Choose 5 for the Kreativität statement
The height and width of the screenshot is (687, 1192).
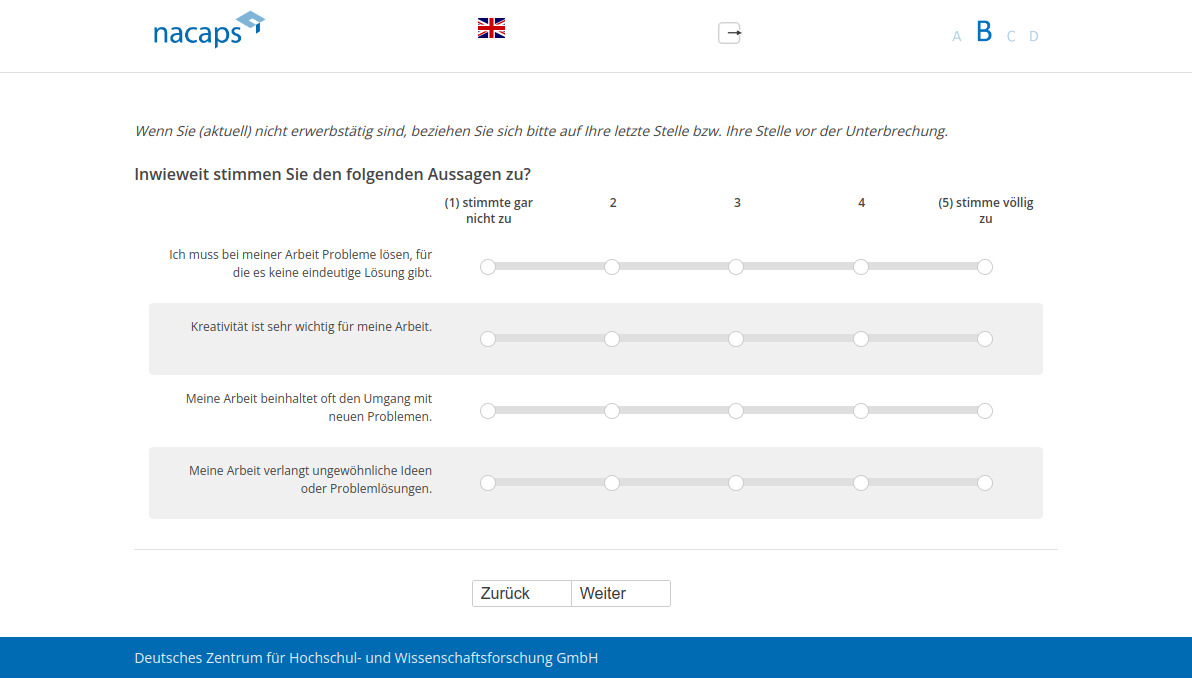coord(985,339)
